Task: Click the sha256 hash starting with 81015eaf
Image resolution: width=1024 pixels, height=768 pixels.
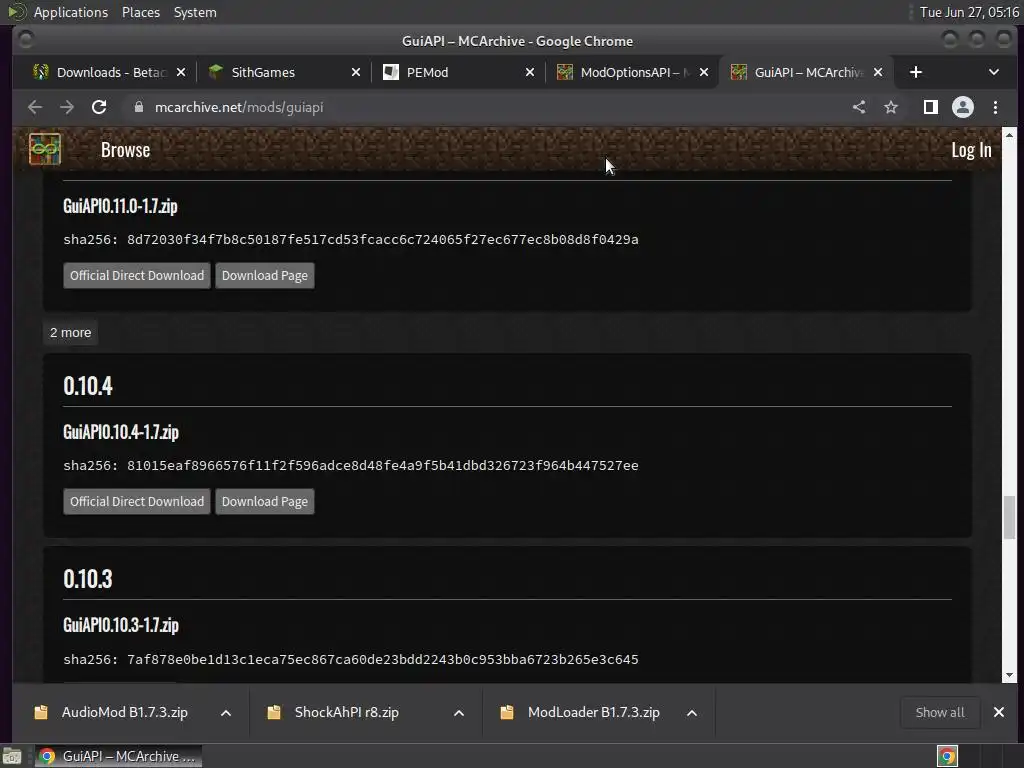Action: (383, 466)
